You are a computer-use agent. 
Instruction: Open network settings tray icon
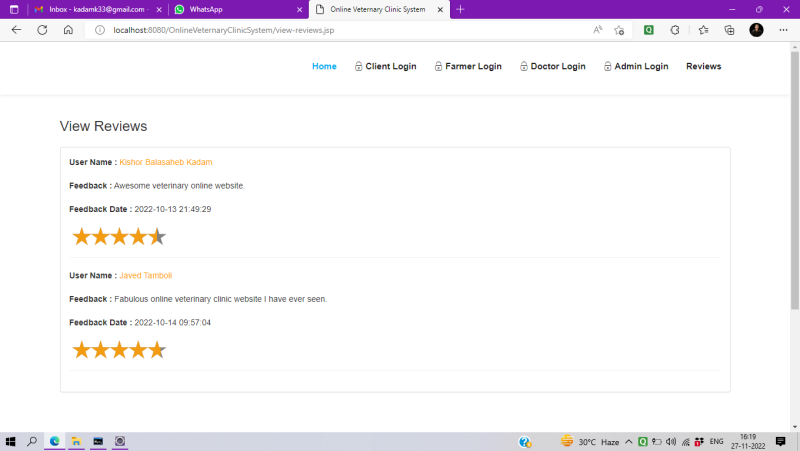tap(686, 442)
